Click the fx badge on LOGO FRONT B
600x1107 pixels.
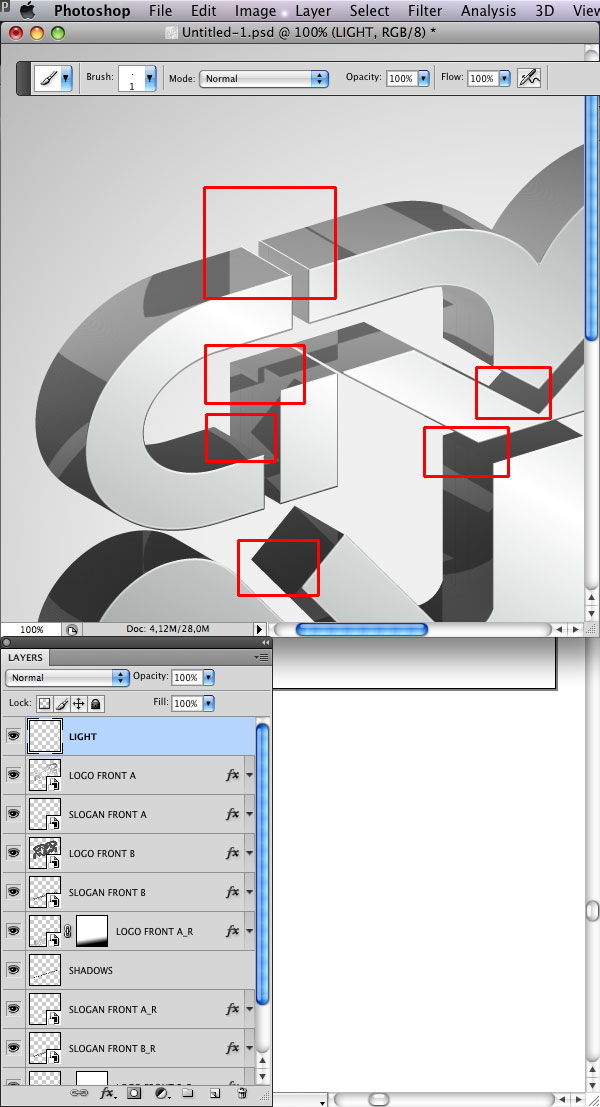coord(232,854)
